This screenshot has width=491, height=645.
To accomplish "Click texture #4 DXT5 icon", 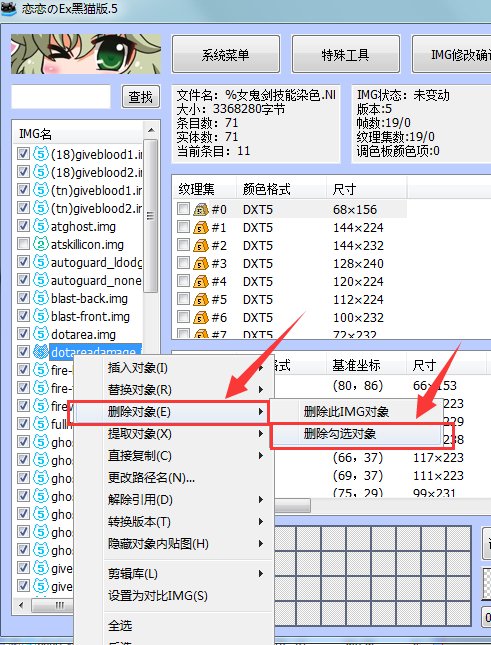I will click(x=201, y=281).
